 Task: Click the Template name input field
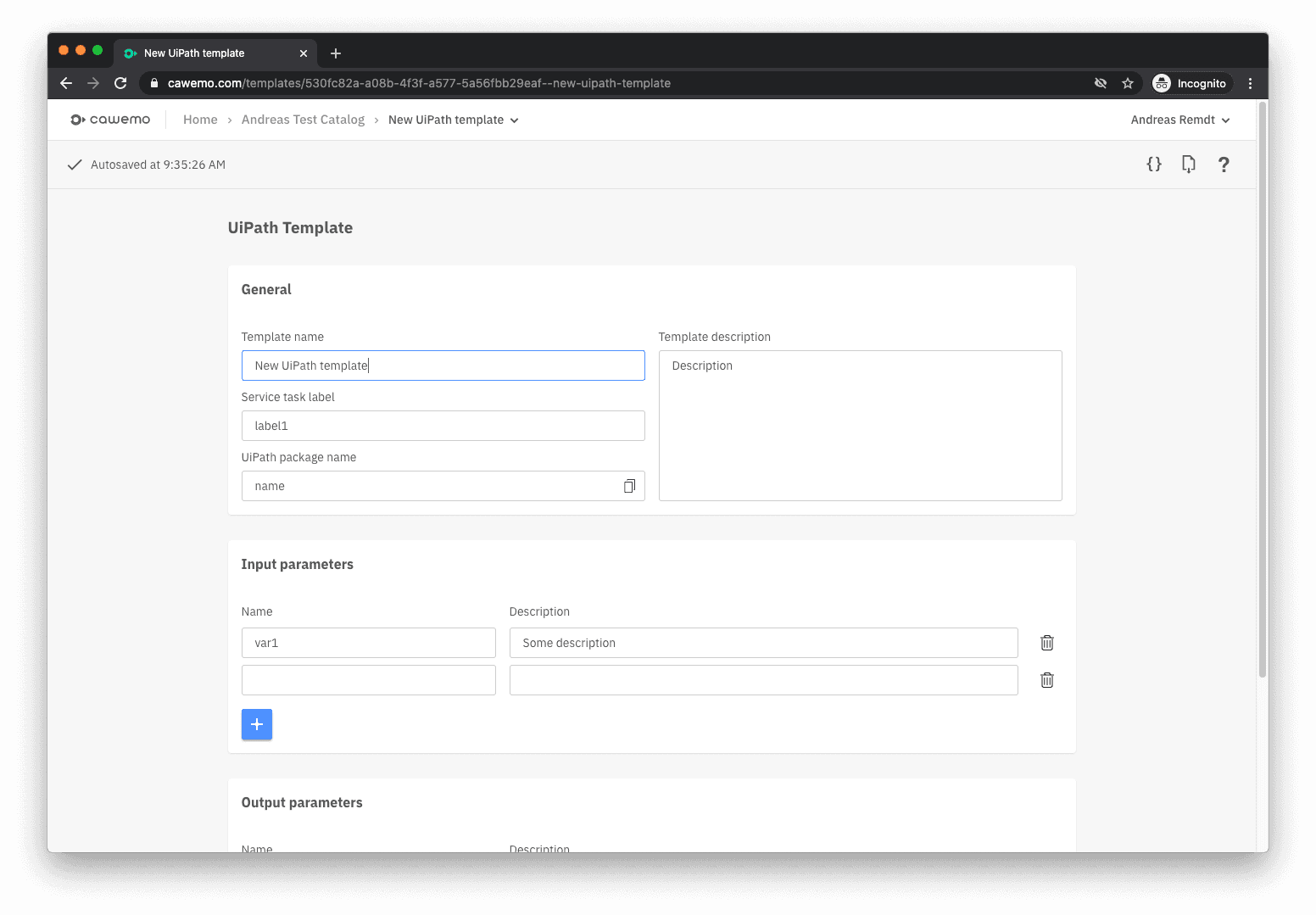pyautogui.click(x=443, y=365)
